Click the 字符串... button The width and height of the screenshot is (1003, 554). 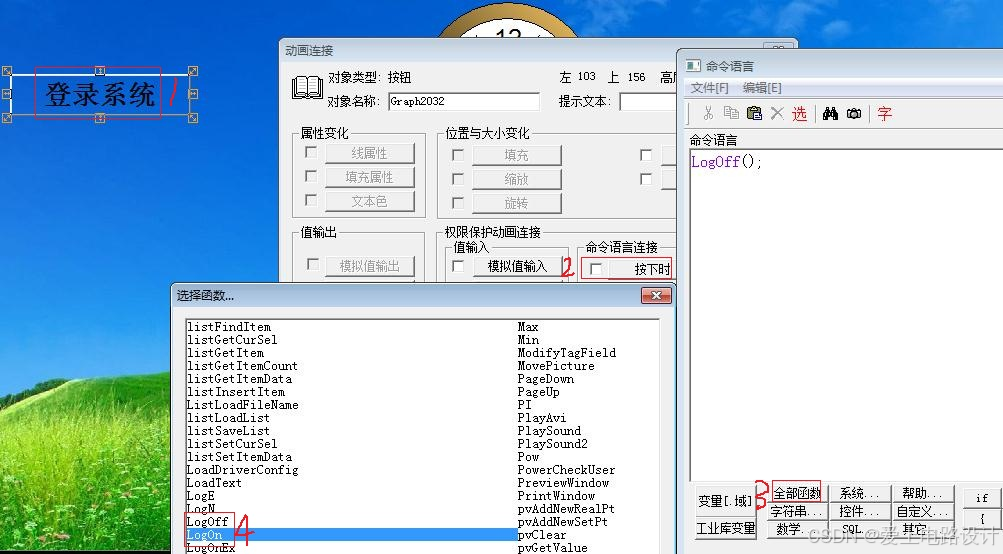796,511
